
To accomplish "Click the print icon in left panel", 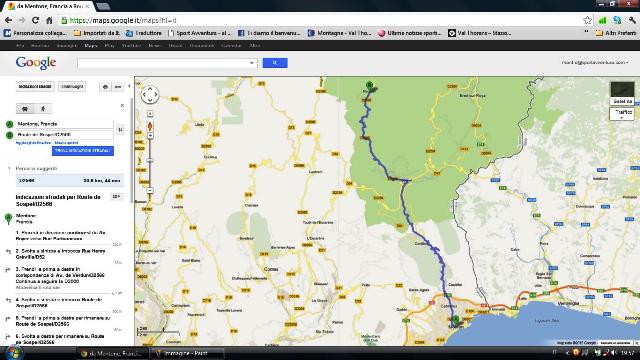I will point(105,87).
